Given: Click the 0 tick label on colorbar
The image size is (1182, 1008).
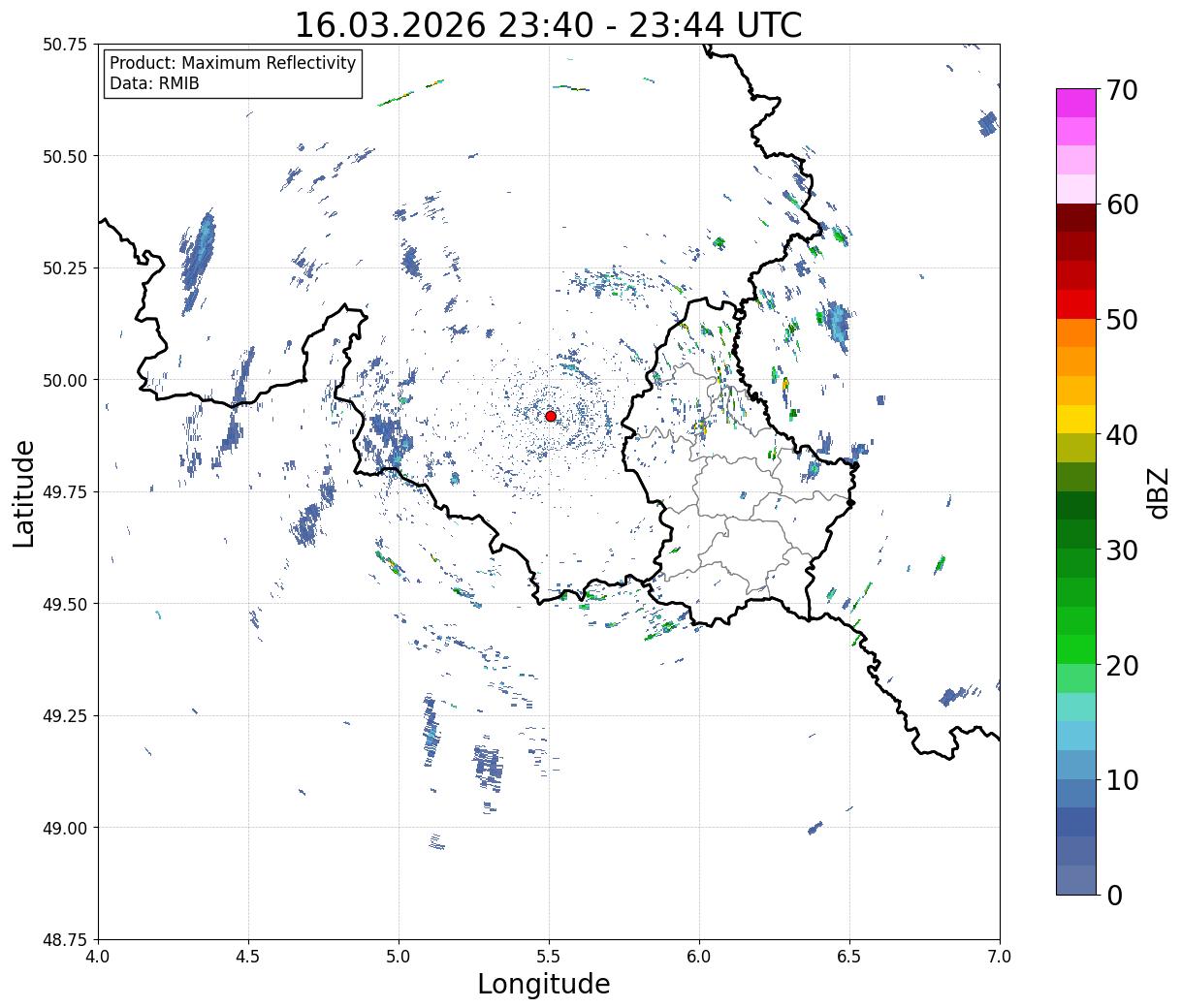Looking at the screenshot, I should [1114, 896].
